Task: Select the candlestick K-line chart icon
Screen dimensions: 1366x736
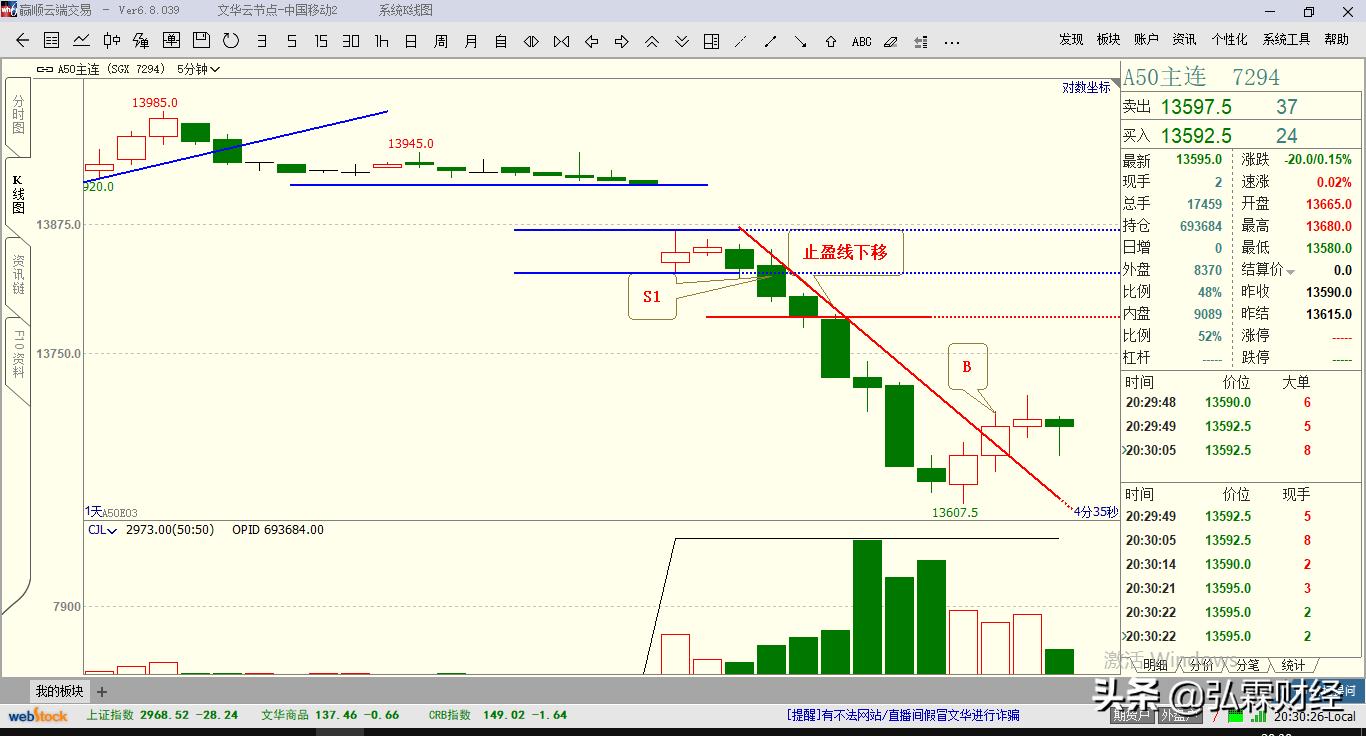Action: tap(112, 41)
